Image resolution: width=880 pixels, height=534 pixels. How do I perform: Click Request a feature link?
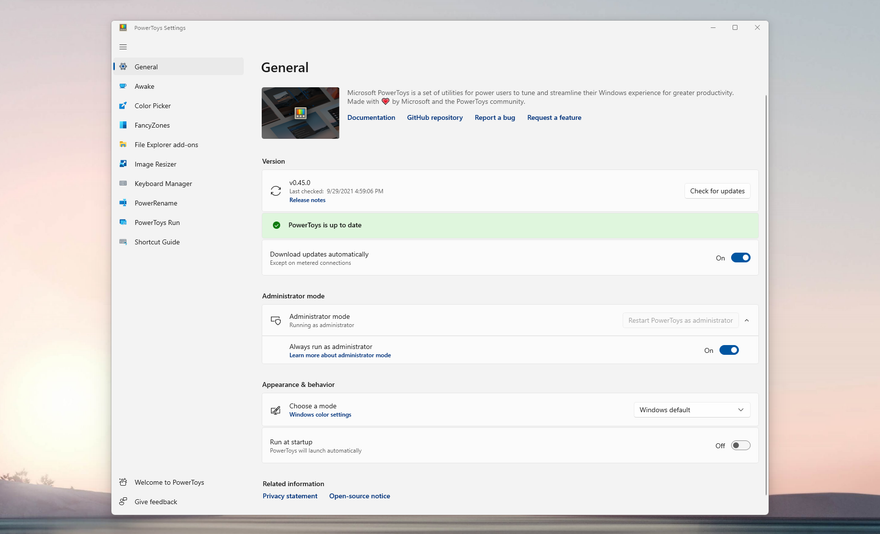[x=554, y=117]
